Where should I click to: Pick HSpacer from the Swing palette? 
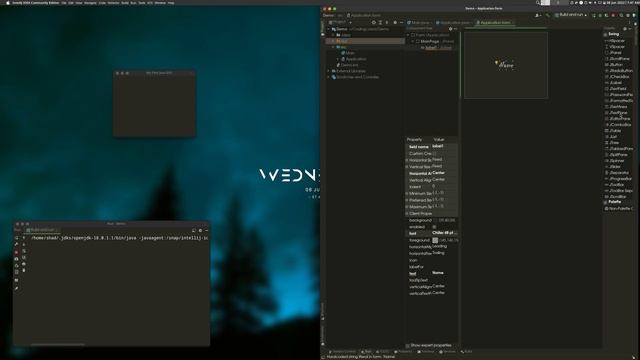click(615, 41)
